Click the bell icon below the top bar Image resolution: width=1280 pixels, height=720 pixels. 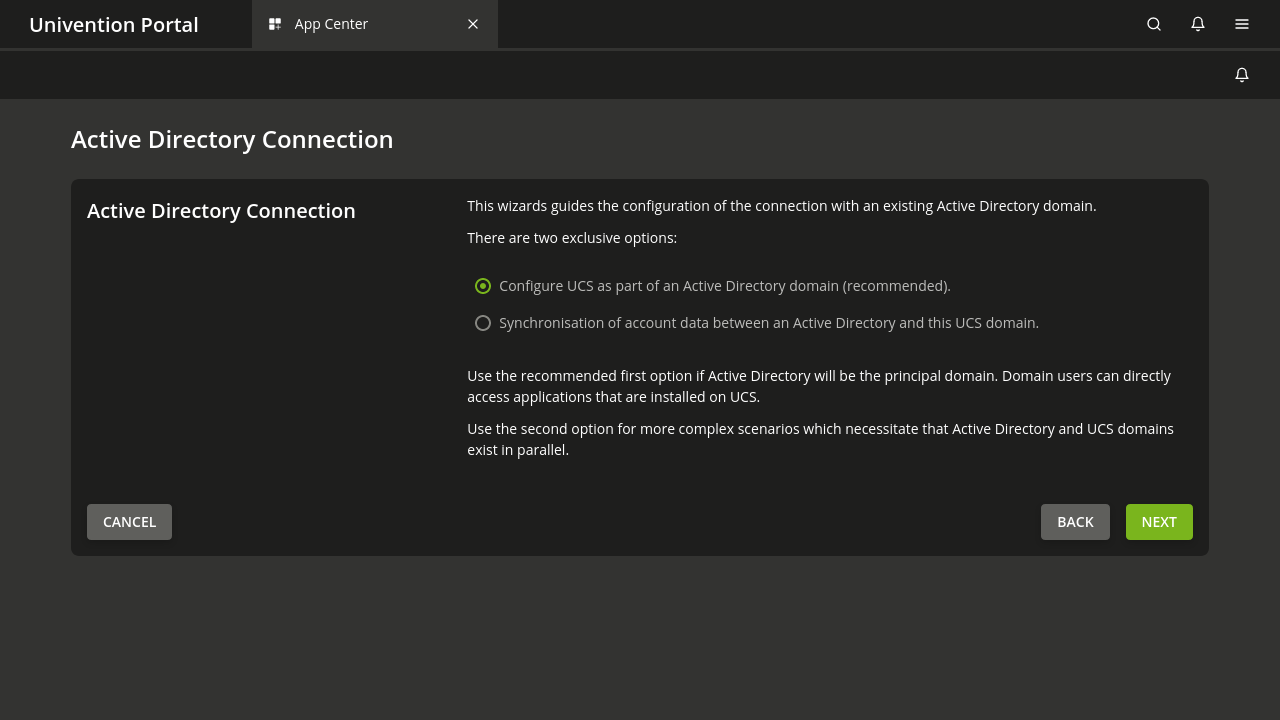pyautogui.click(x=1241, y=74)
